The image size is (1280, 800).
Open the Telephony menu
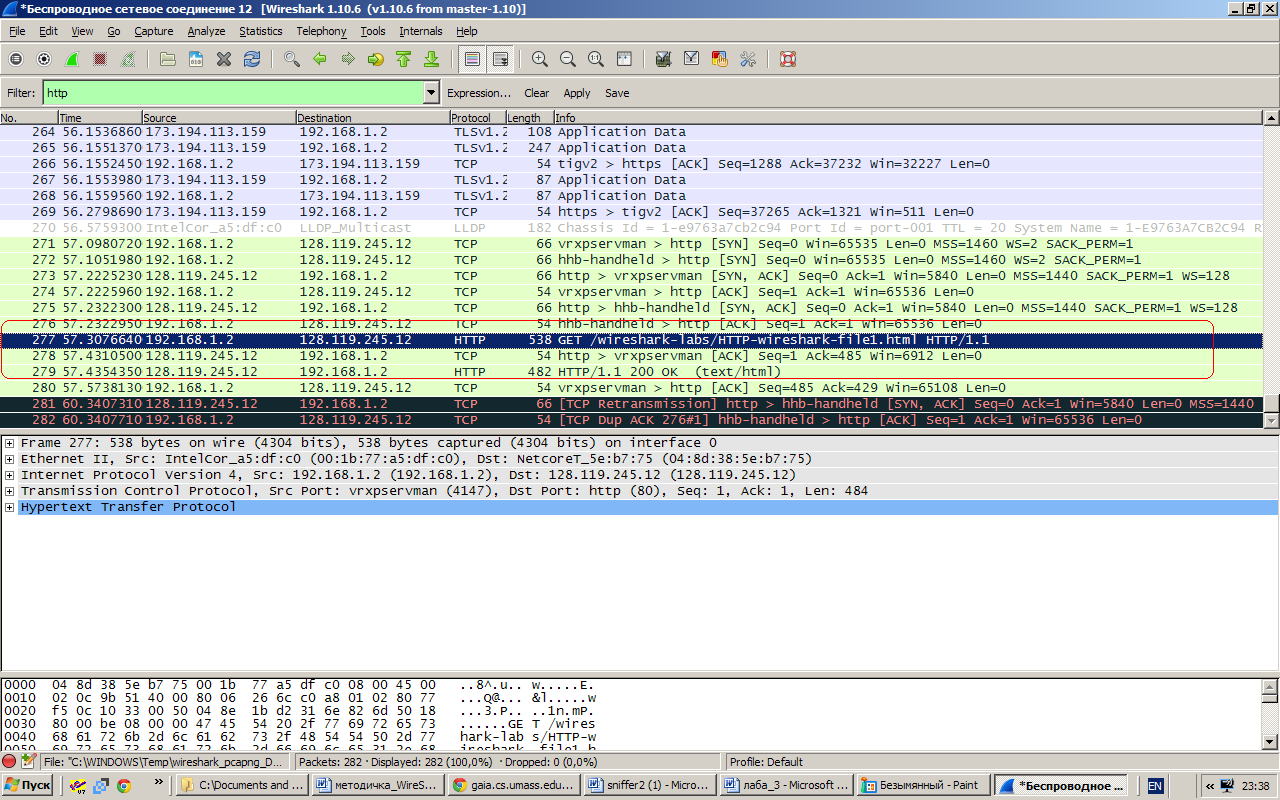[x=321, y=31]
